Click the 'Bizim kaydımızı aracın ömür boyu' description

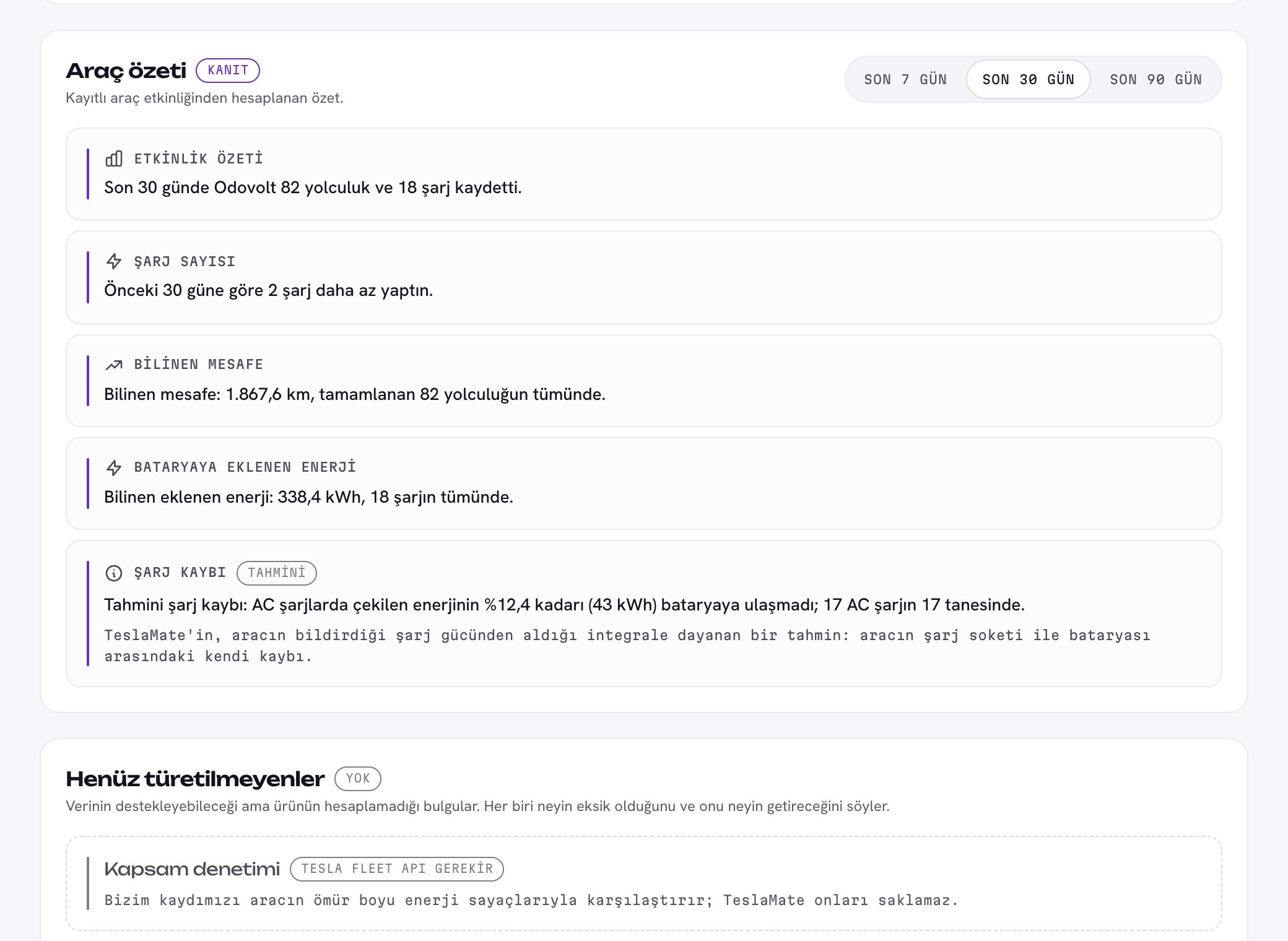[531, 900]
